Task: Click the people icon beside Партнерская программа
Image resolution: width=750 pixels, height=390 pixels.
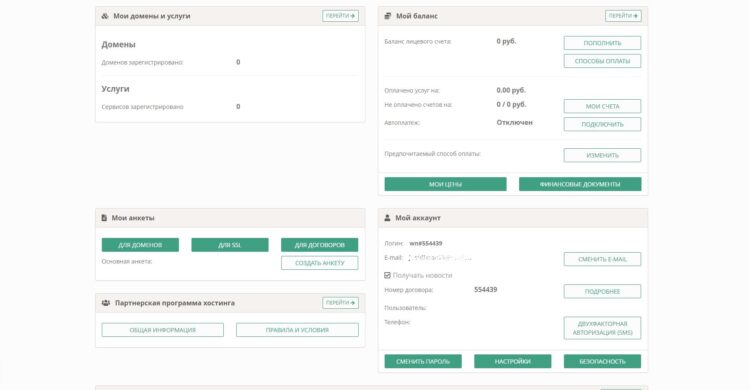Action: coord(106,303)
